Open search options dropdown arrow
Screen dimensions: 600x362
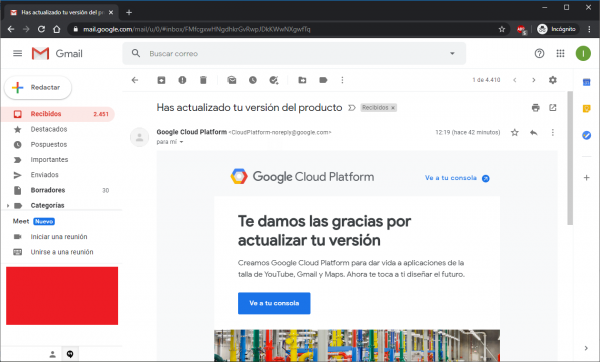[x=452, y=54]
